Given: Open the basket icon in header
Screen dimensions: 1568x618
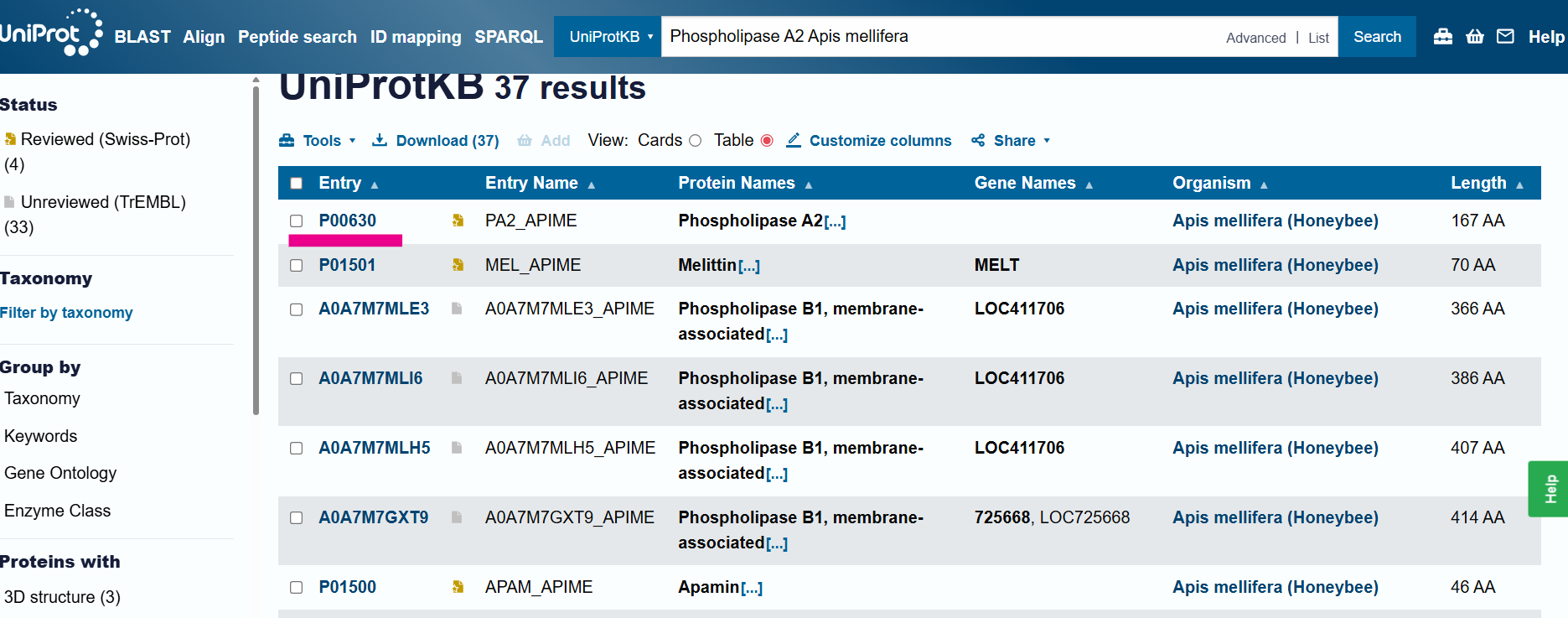Looking at the screenshot, I should coord(1474,37).
